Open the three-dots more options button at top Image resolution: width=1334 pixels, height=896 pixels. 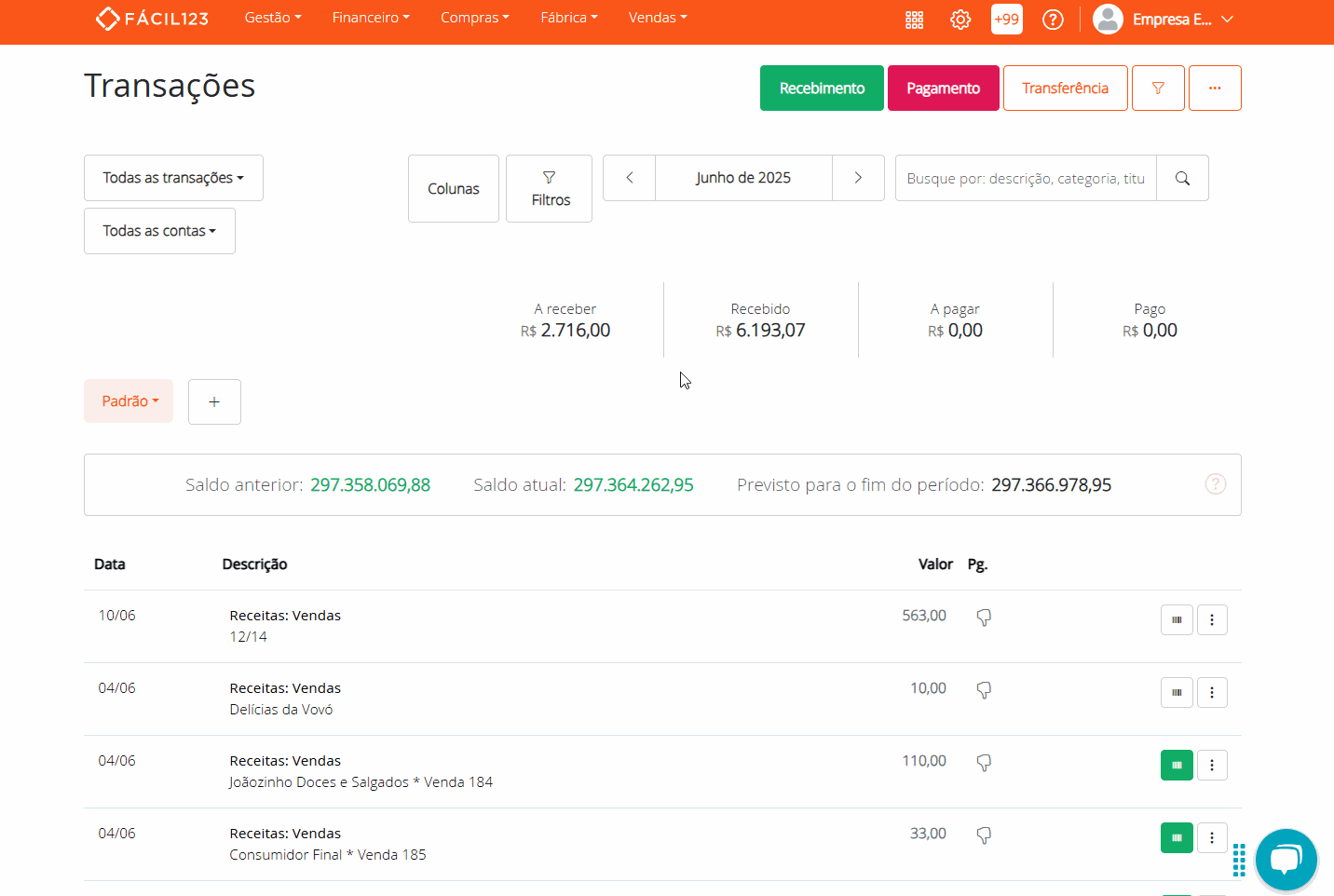tap(1215, 88)
